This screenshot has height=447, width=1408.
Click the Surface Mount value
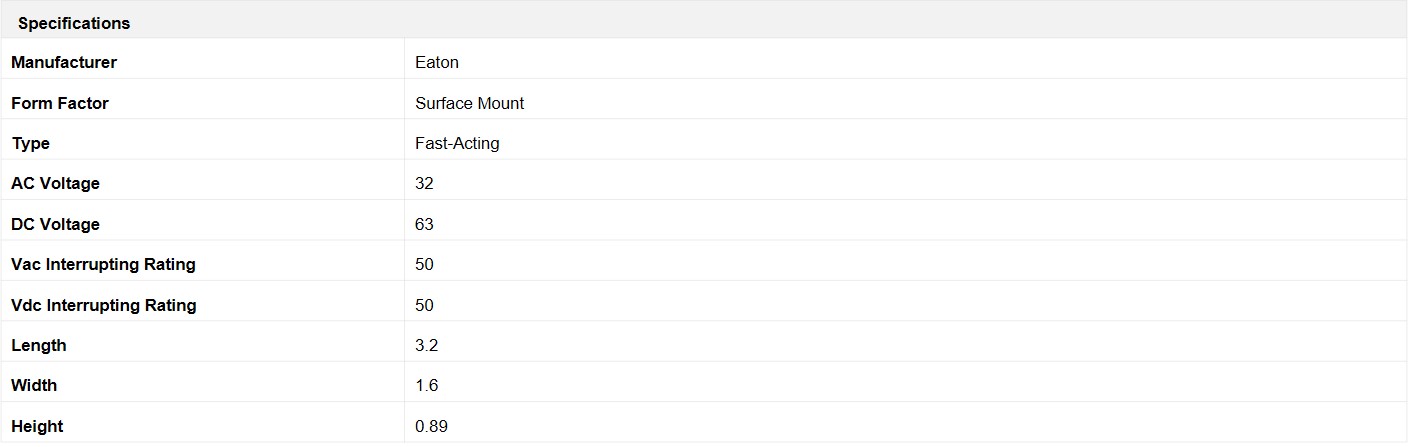tap(470, 103)
